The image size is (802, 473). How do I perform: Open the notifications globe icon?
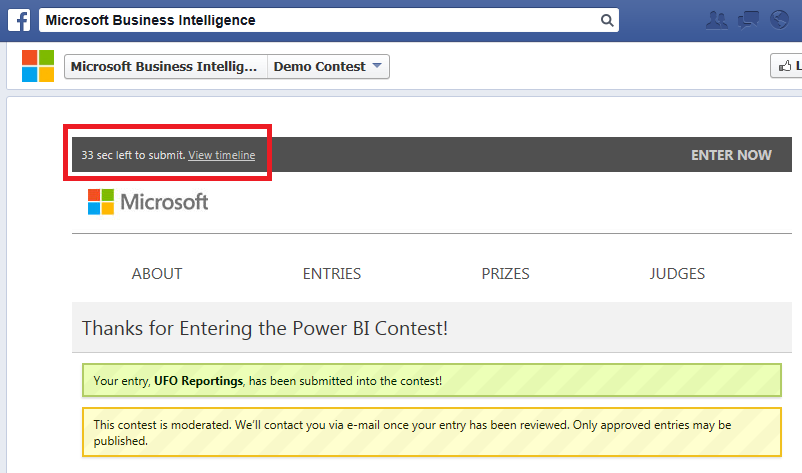click(x=780, y=20)
